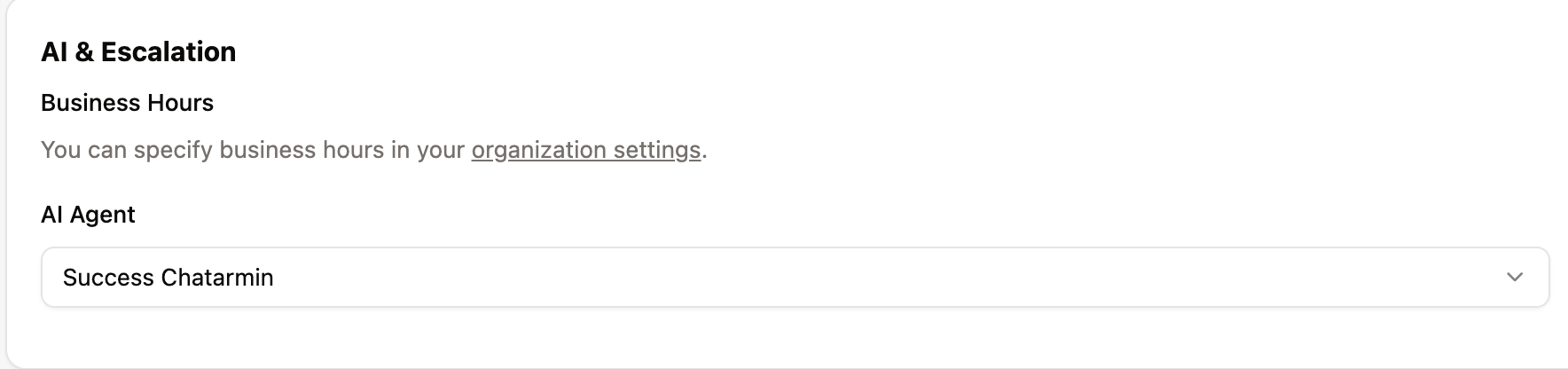Click the Business Hours subheading text
Image resolution: width=1568 pixels, height=369 pixels.
(127, 103)
